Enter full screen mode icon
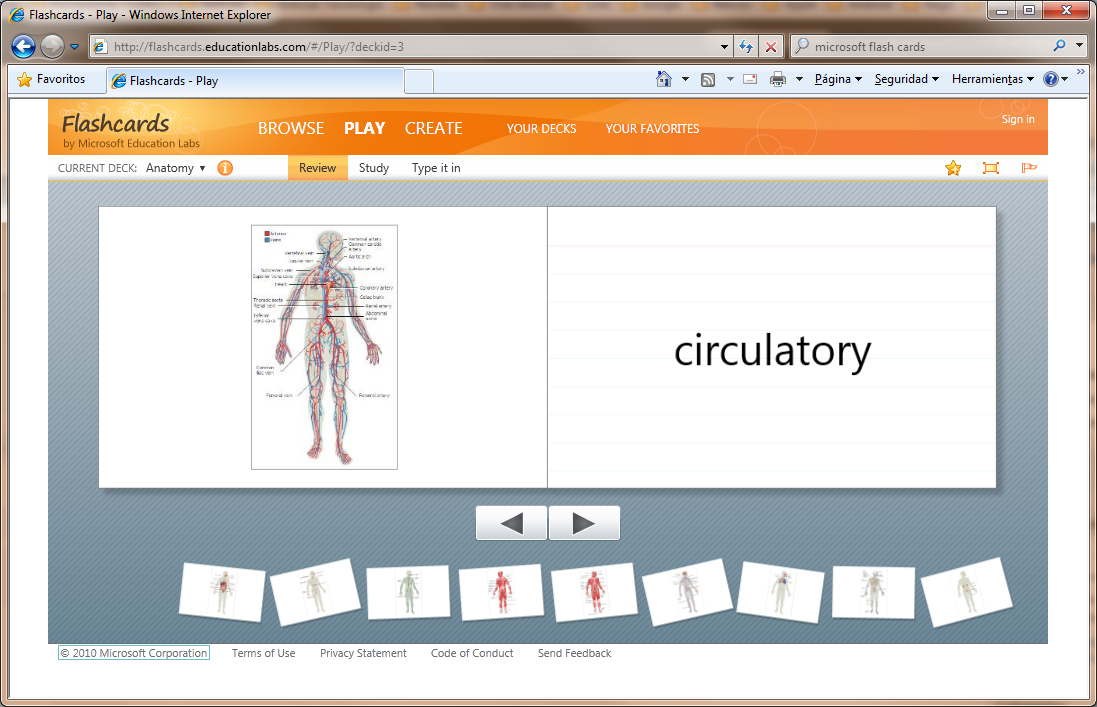 click(x=991, y=168)
